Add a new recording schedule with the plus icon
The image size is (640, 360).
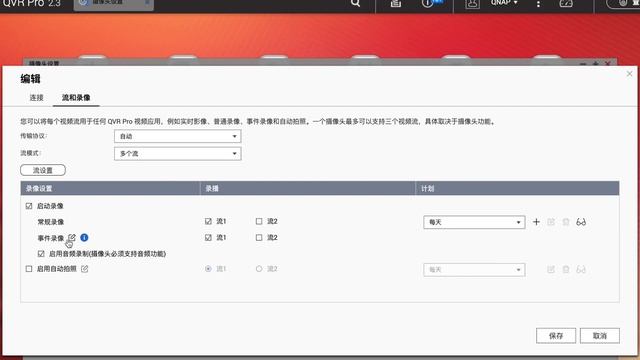click(536, 222)
